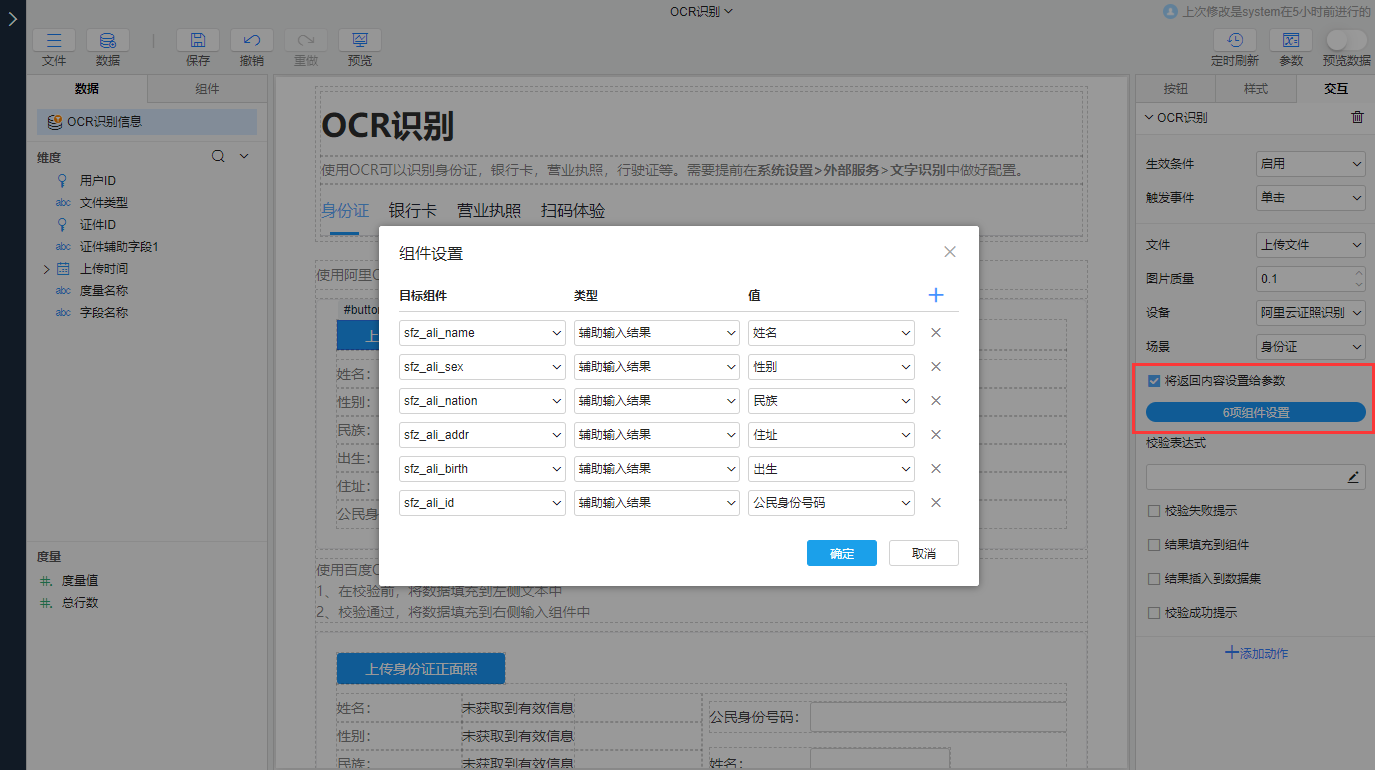
Task: Open the 参数 panel icon
Action: (1290, 41)
